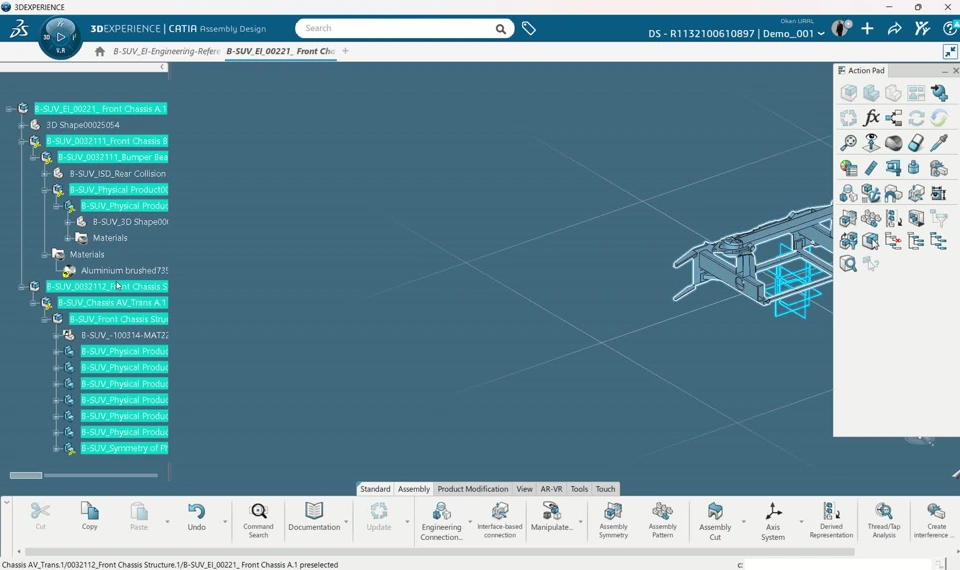Viewport: 960px width, 570px height.
Task: Open Documentation
Action: pyautogui.click(x=314, y=516)
